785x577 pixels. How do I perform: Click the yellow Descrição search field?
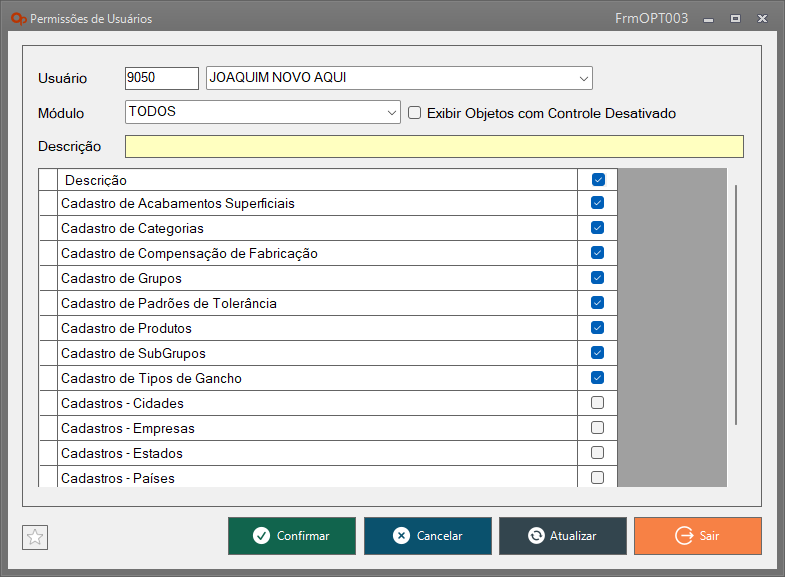(434, 146)
